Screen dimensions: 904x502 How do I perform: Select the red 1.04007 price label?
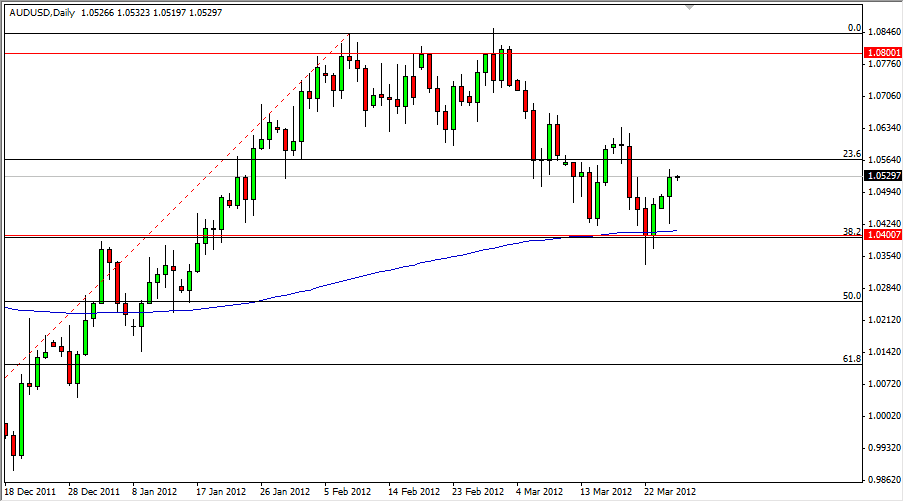pyautogui.click(x=883, y=233)
